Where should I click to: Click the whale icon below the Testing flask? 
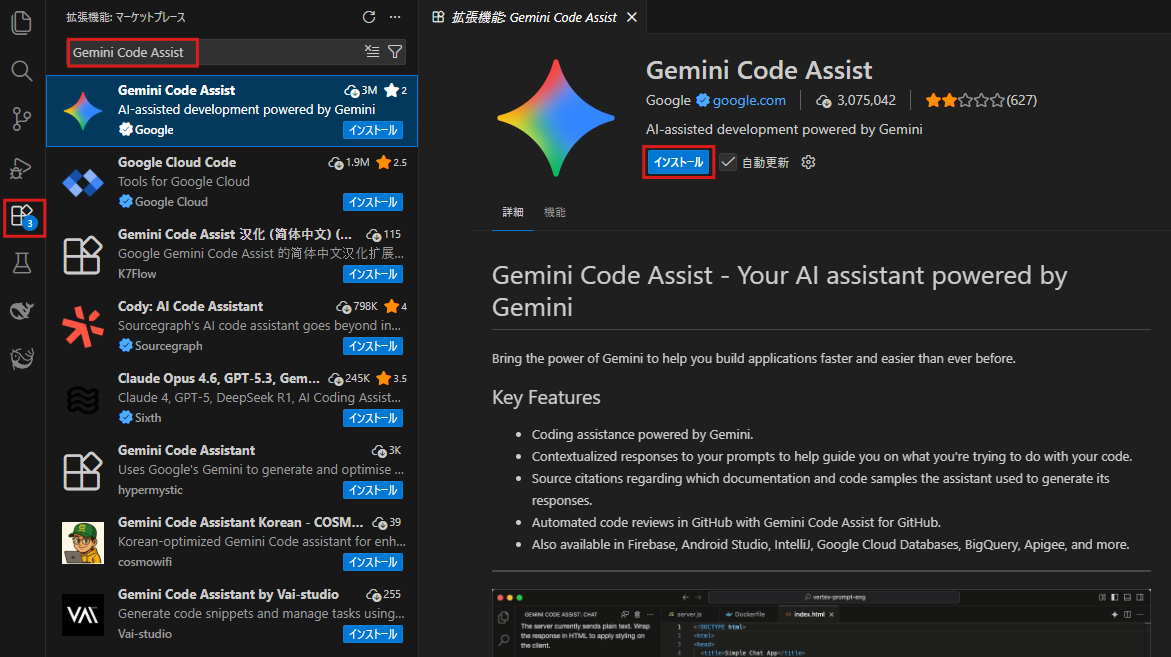(21, 311)
